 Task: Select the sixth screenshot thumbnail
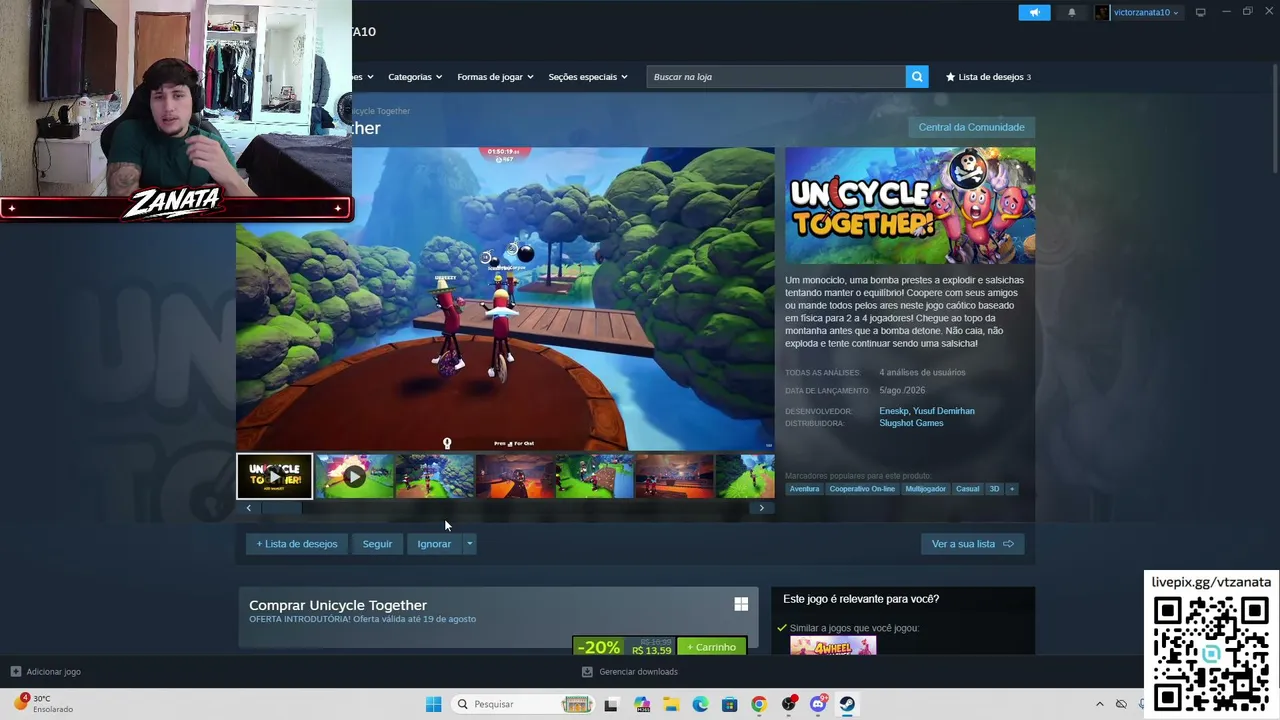coord(675,476)
